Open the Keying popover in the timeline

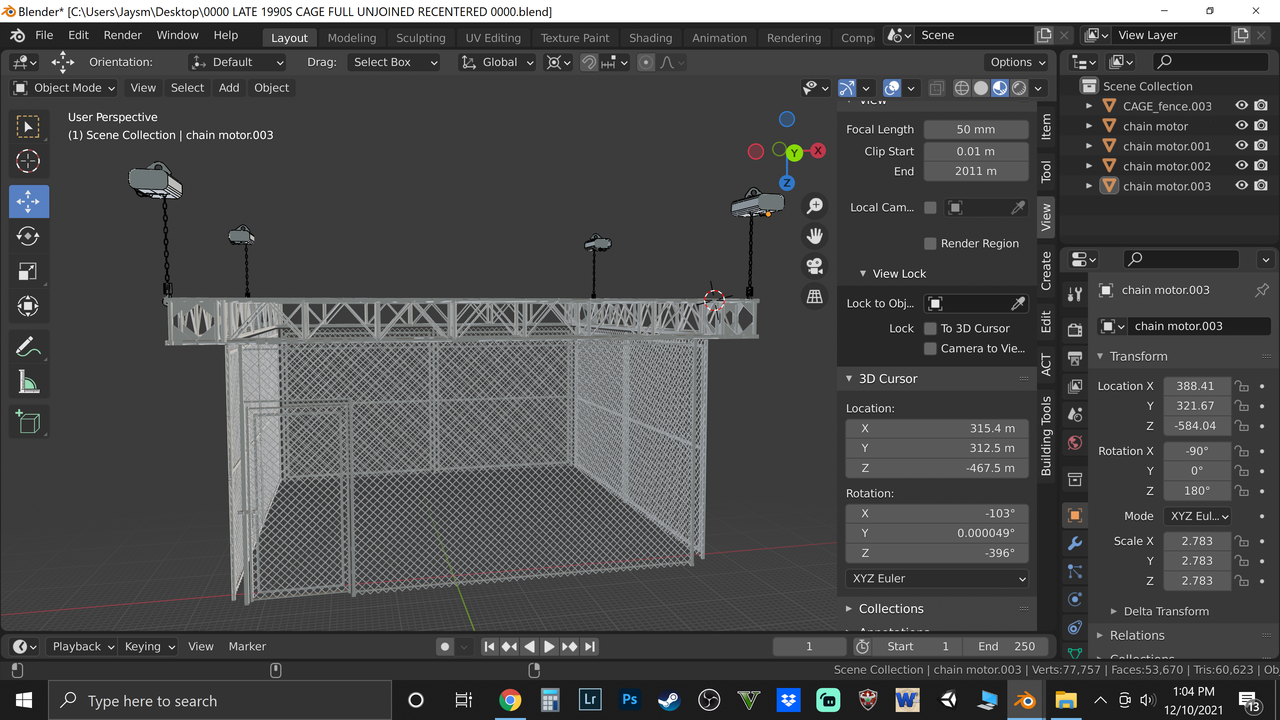point(147,647)
